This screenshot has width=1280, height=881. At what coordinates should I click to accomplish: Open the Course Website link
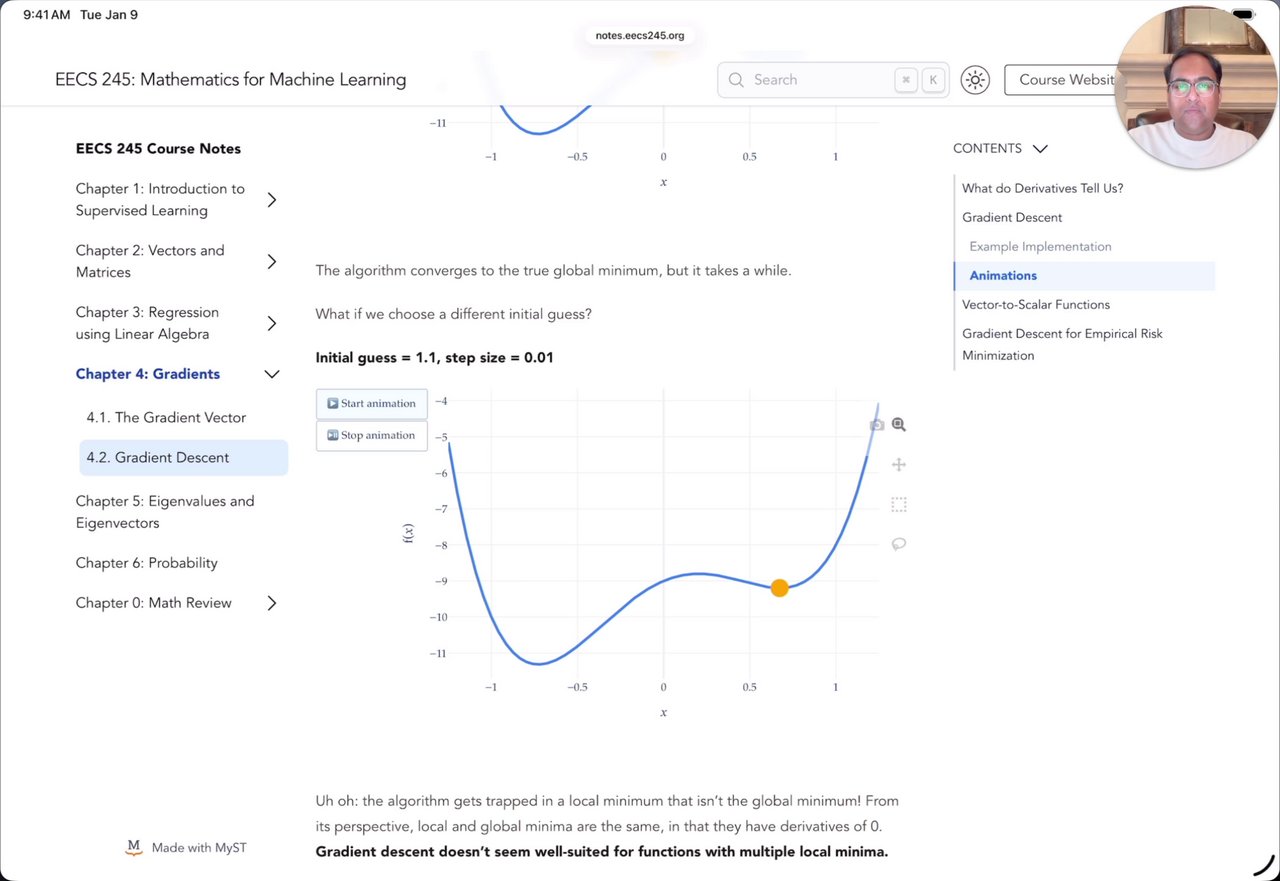tap(1066, 80)
